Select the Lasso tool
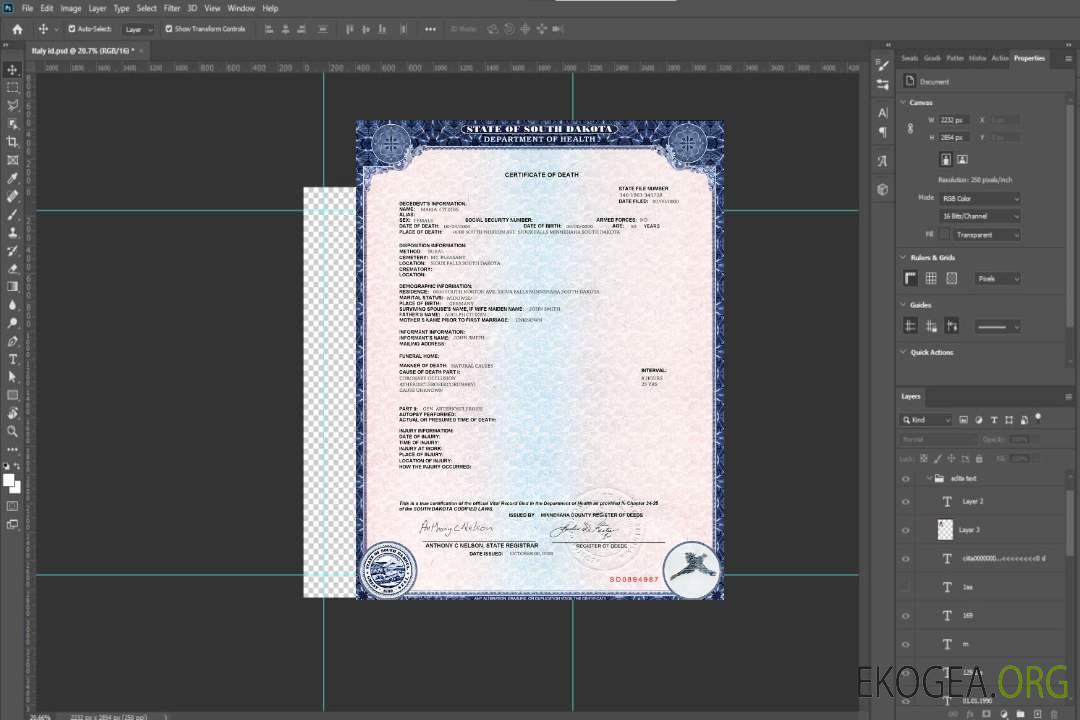This screenshot has height=720, width=1080. 12,105
